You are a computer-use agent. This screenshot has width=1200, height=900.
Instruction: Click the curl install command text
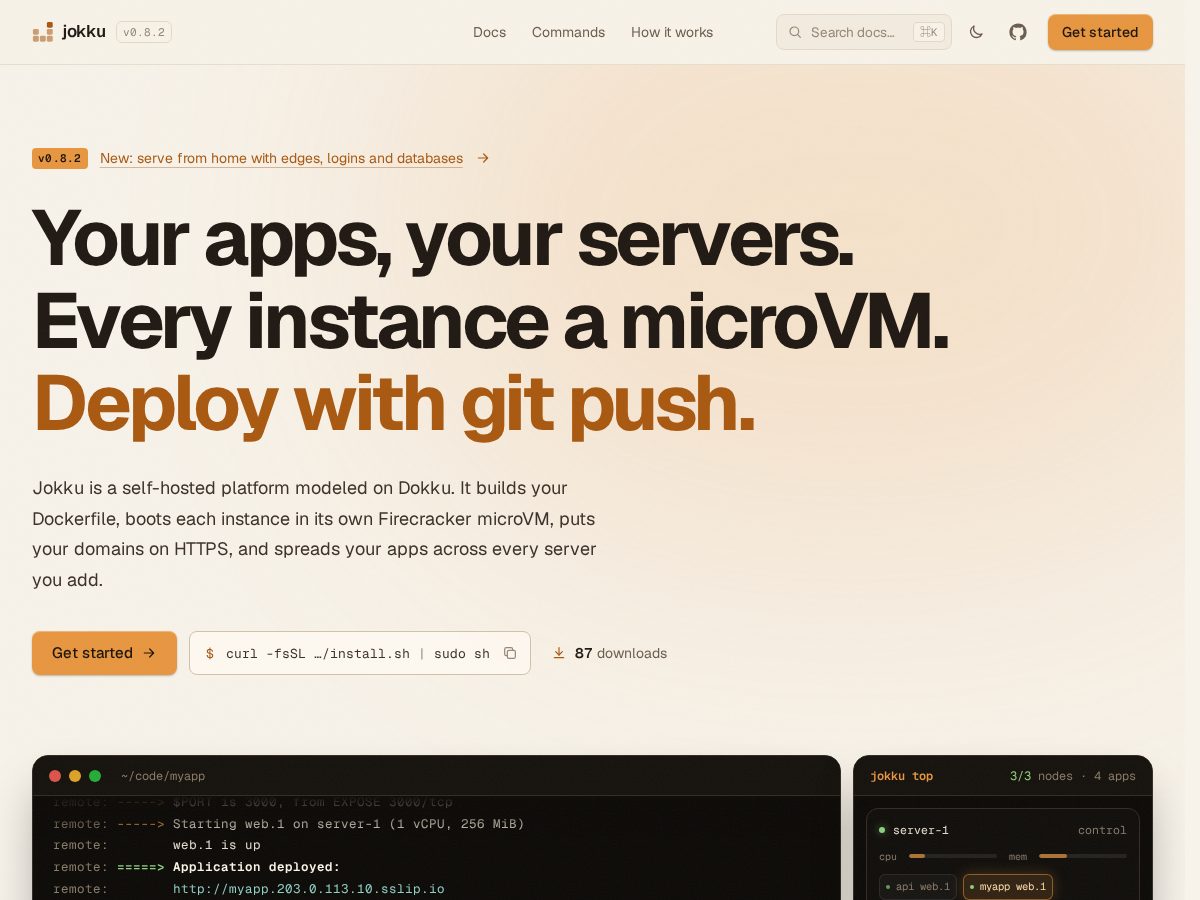[x=358, y=653]
